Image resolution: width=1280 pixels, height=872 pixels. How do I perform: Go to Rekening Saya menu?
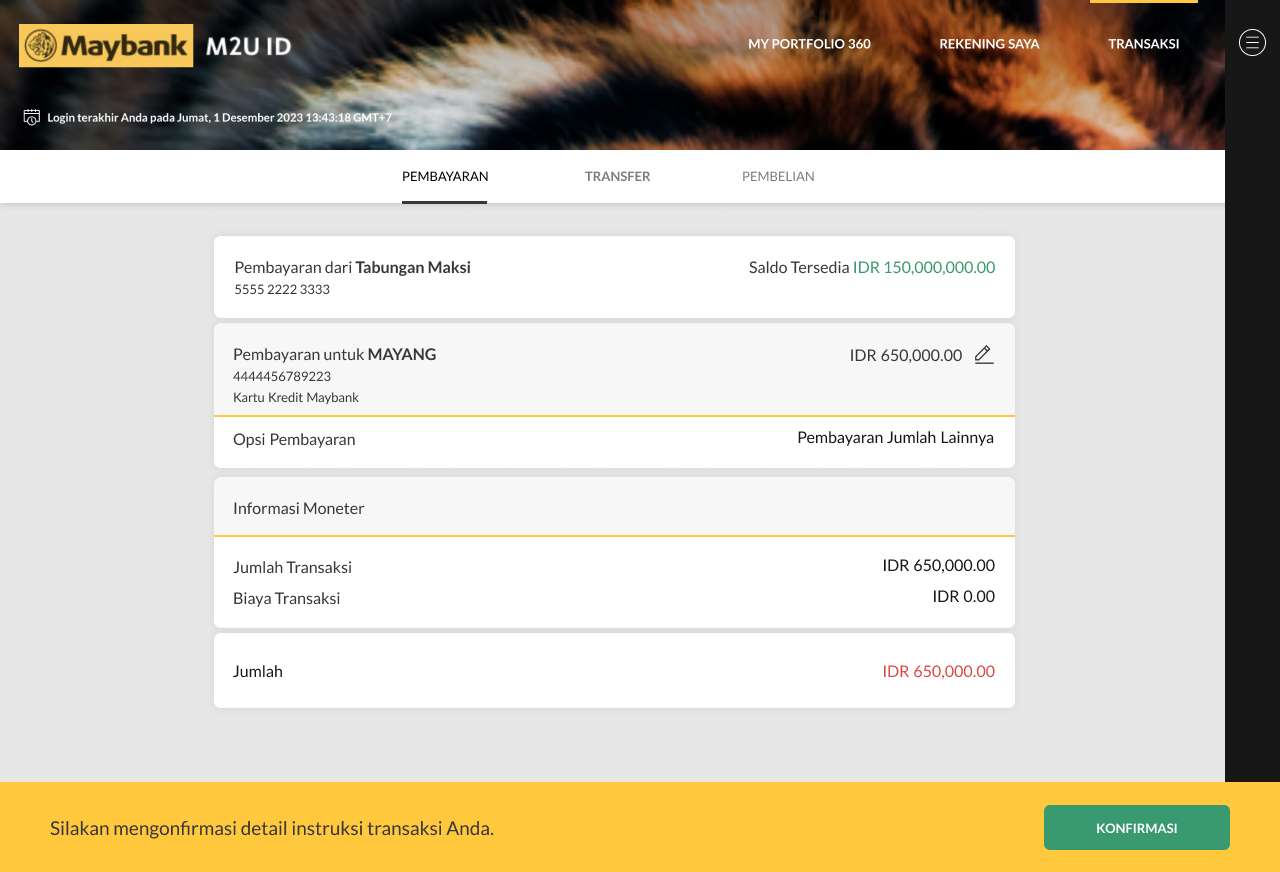point(989,44)
